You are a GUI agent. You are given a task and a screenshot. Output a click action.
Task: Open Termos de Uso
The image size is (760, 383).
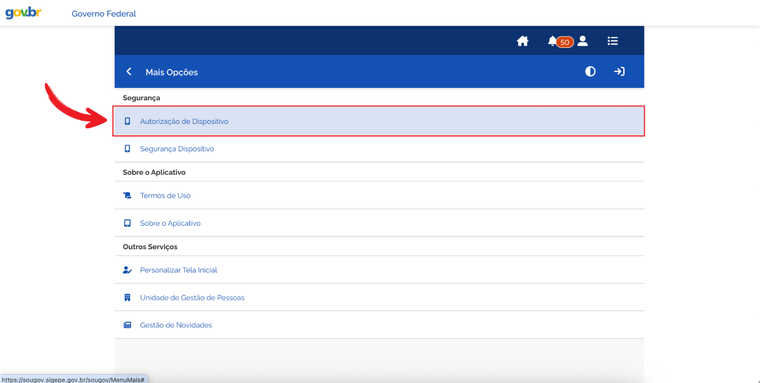pos(379,196)
